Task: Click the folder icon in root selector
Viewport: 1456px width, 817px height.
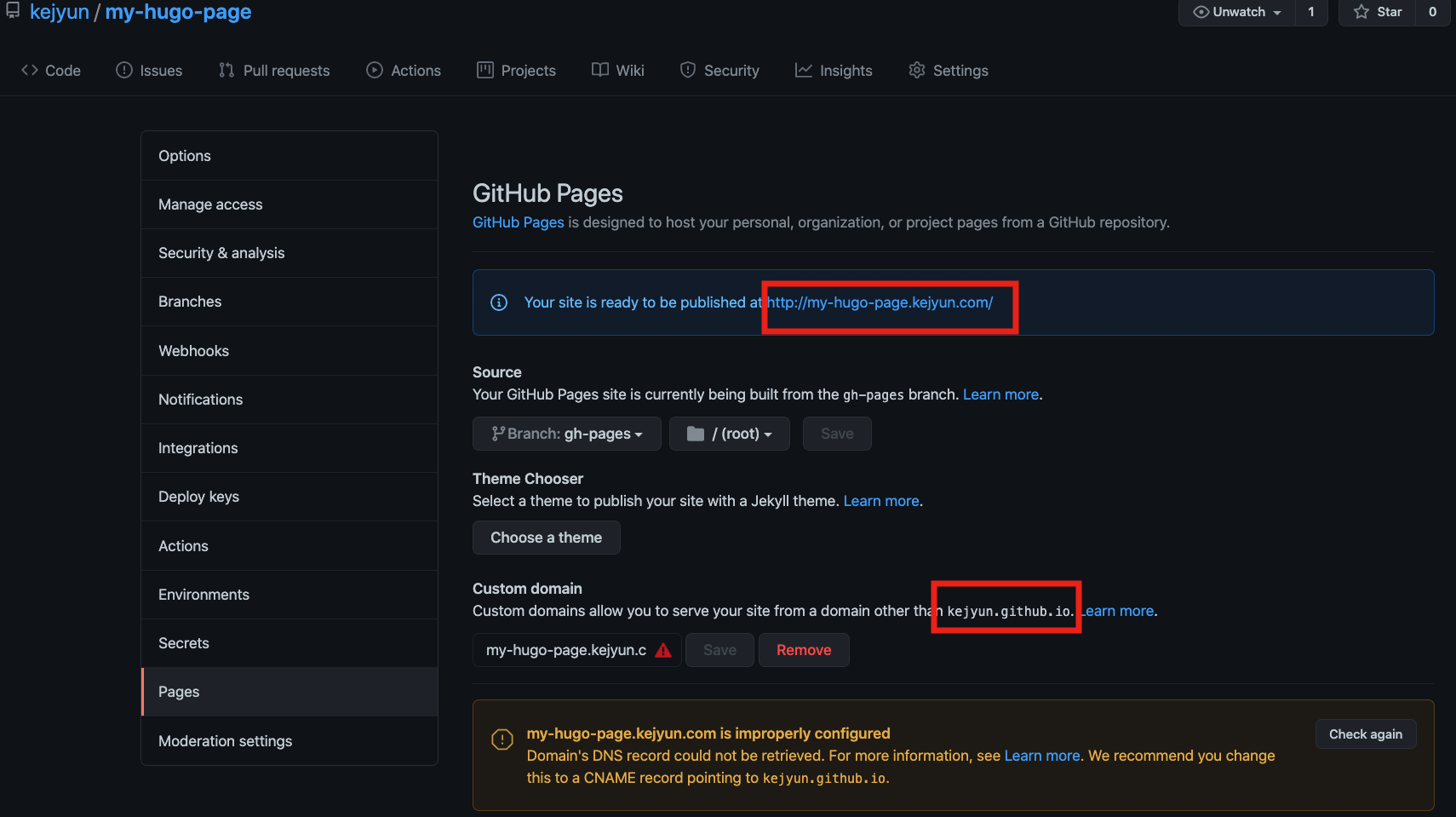Action: (x=696, y=434)
